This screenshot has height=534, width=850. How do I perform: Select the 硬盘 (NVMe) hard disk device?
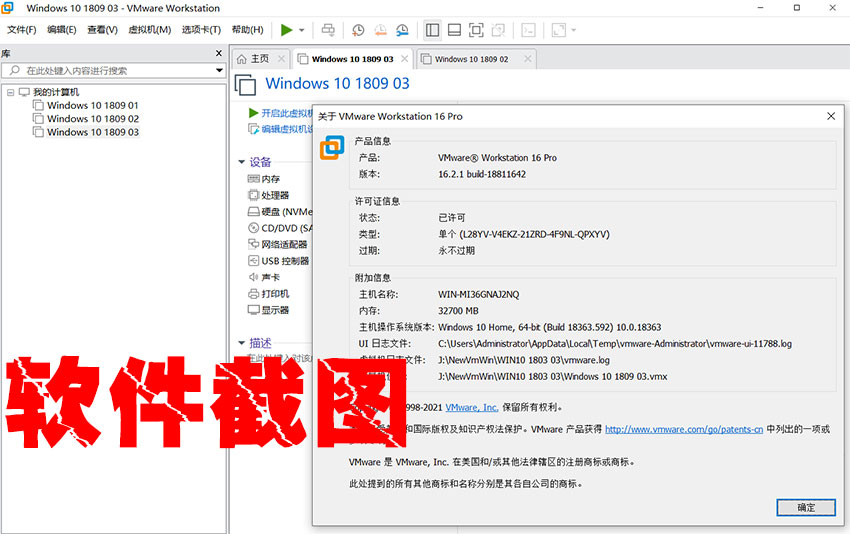point(280,211)
